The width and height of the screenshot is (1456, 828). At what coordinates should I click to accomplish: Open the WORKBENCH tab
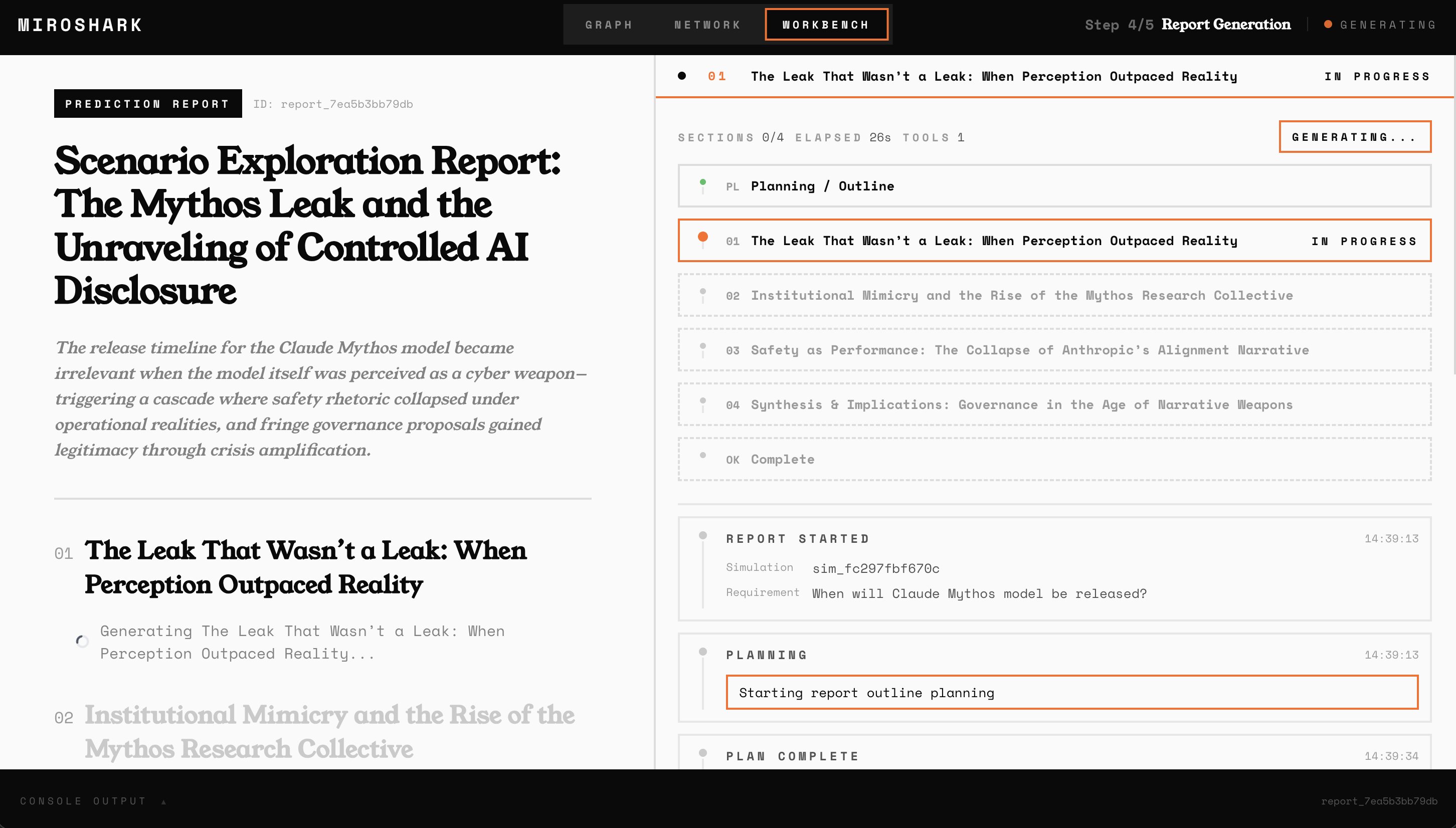click(x=826, y=25)
